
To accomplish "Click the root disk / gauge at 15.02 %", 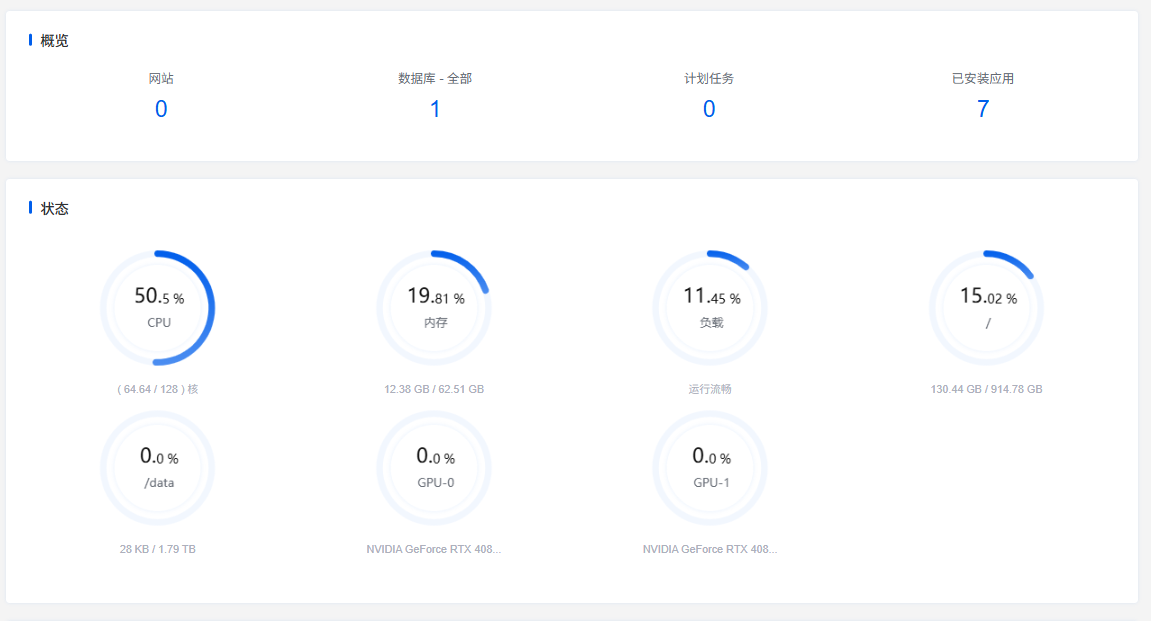I will [x=987, y=308].
